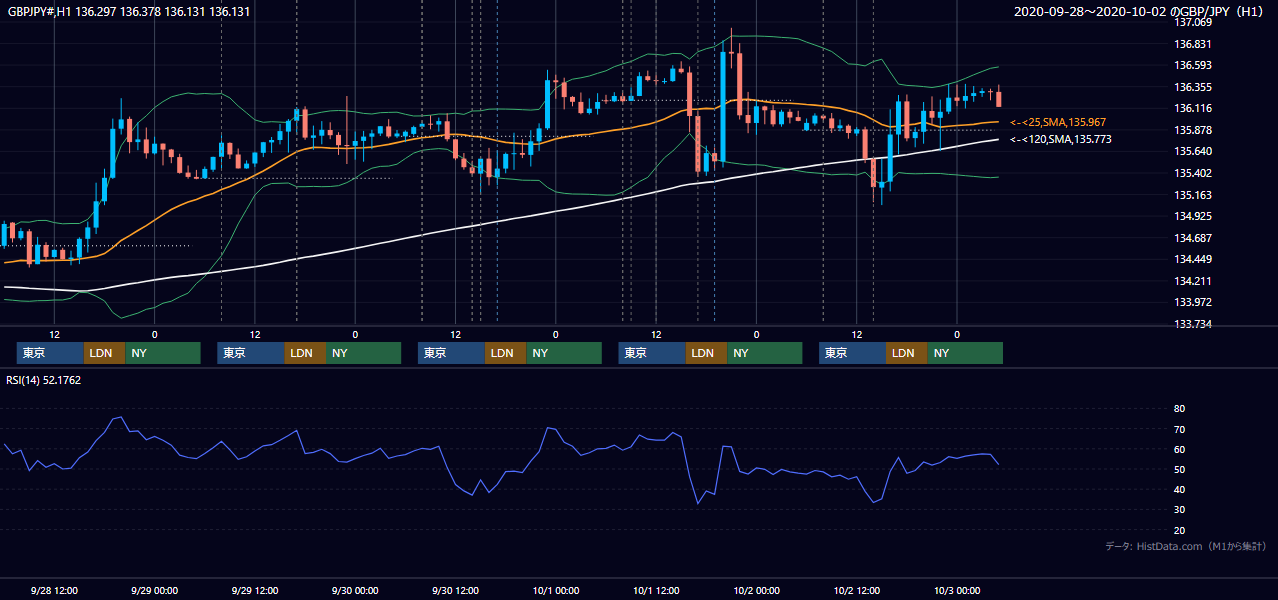Click the date label 10/1 12:00
The image size is (1278, 600).
click(656, 590)
